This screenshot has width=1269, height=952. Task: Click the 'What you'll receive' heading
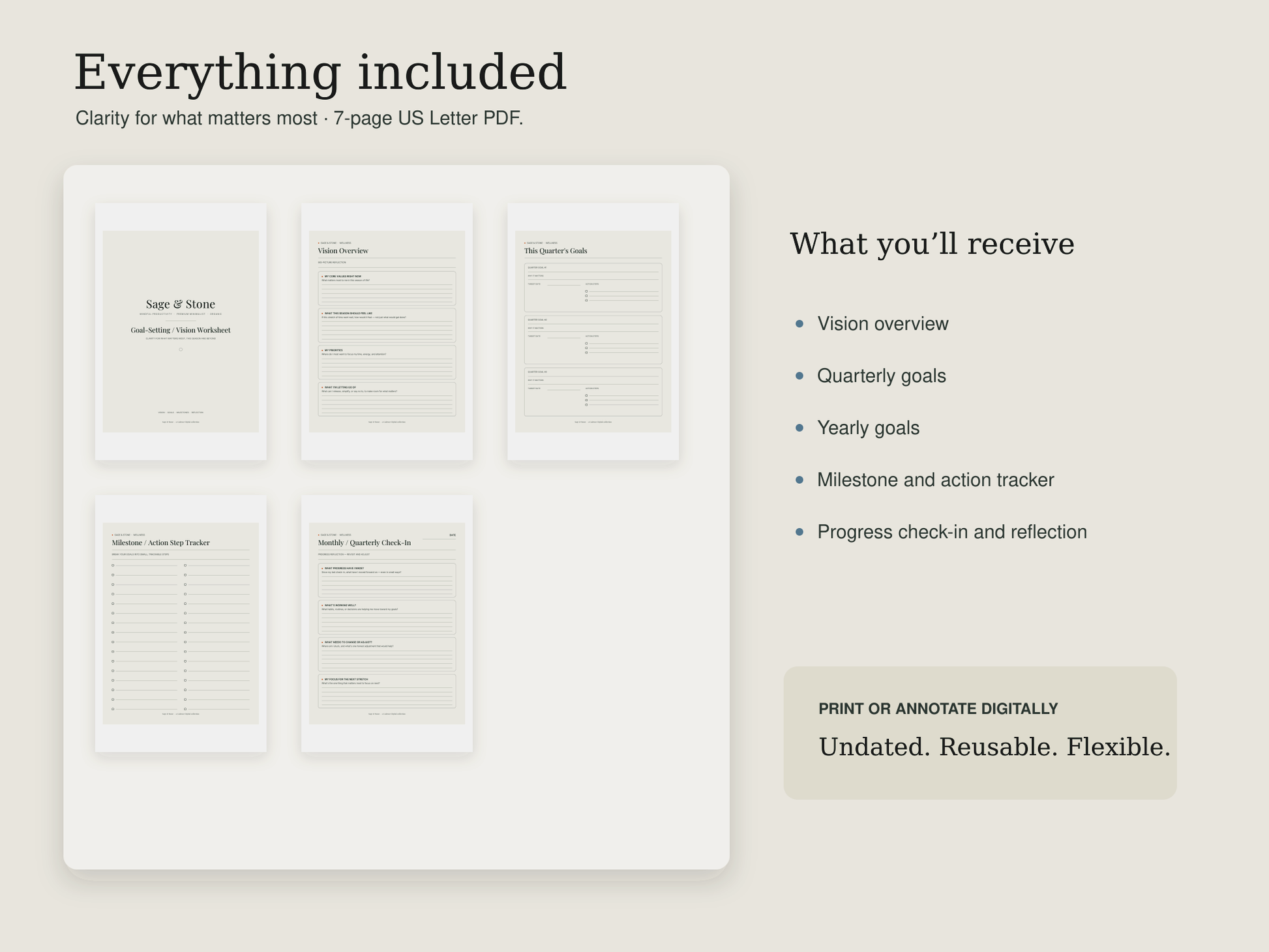click(932, 244)
